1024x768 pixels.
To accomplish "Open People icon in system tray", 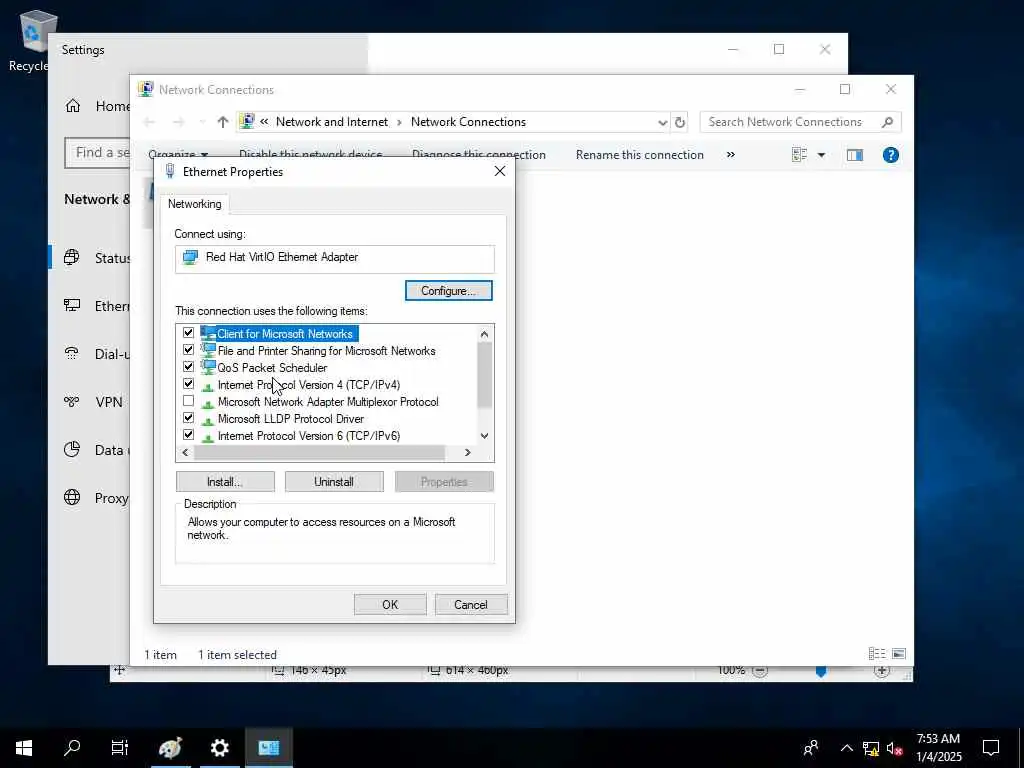I will pos(811,748).
